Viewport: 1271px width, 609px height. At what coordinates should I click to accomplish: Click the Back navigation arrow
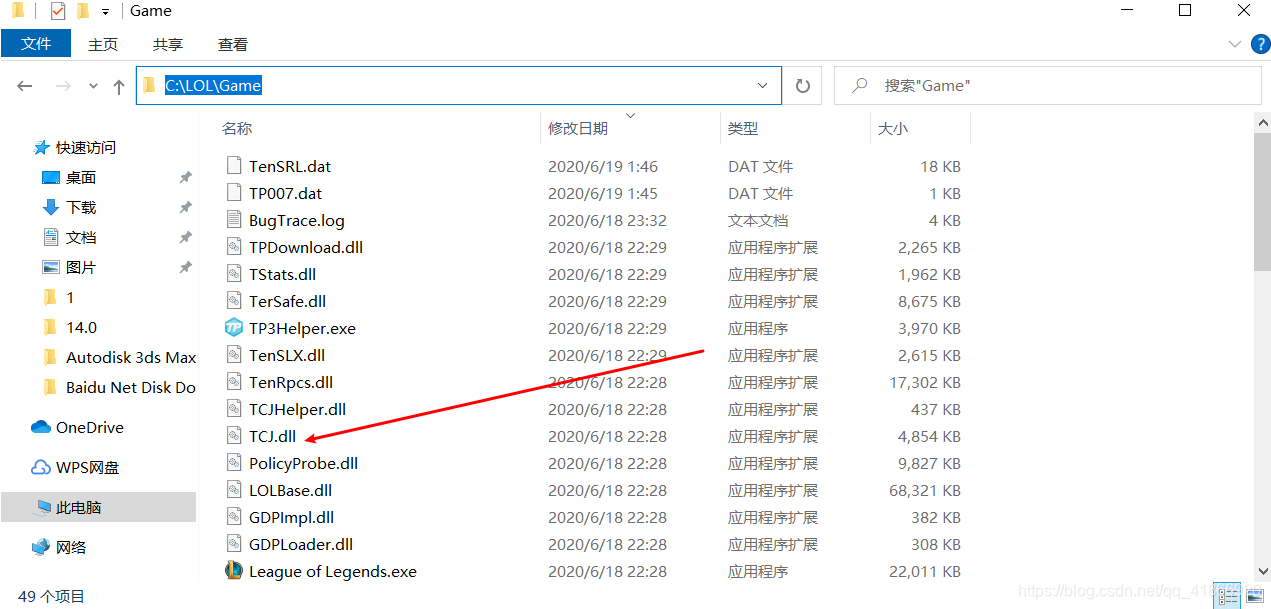[x=25, y=87]
